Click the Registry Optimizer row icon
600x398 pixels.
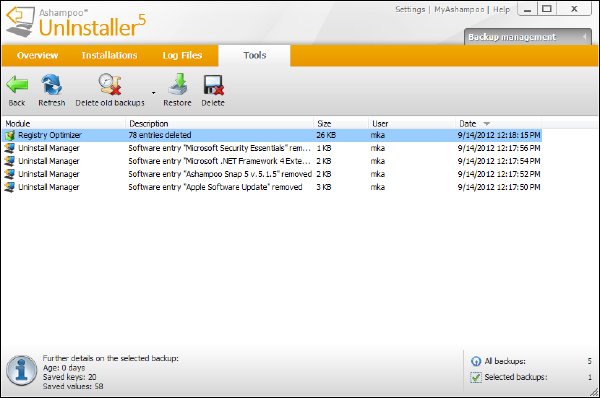point(10,135)
